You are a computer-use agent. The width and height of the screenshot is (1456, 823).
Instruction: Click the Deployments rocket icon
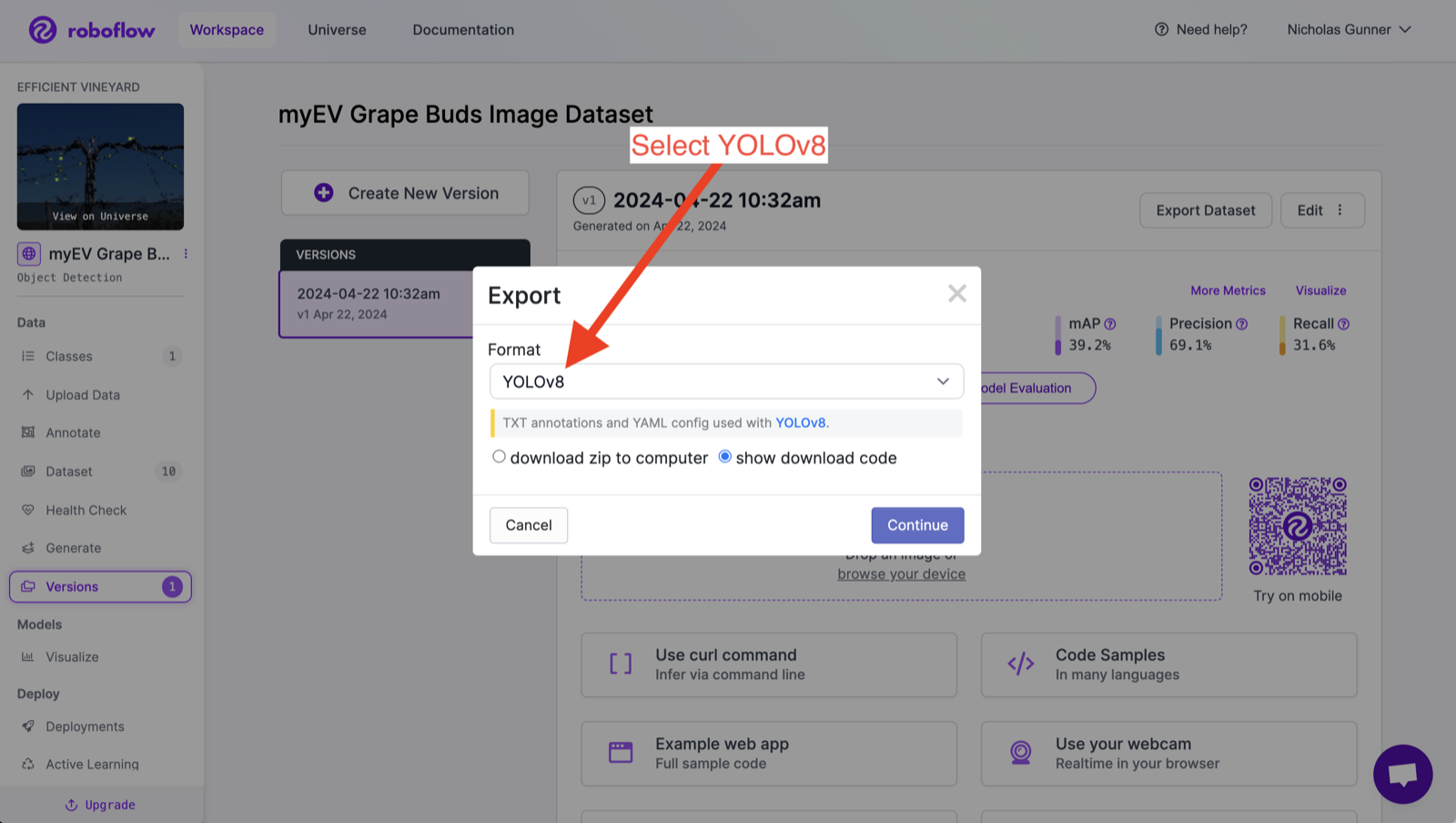(28, 726)
